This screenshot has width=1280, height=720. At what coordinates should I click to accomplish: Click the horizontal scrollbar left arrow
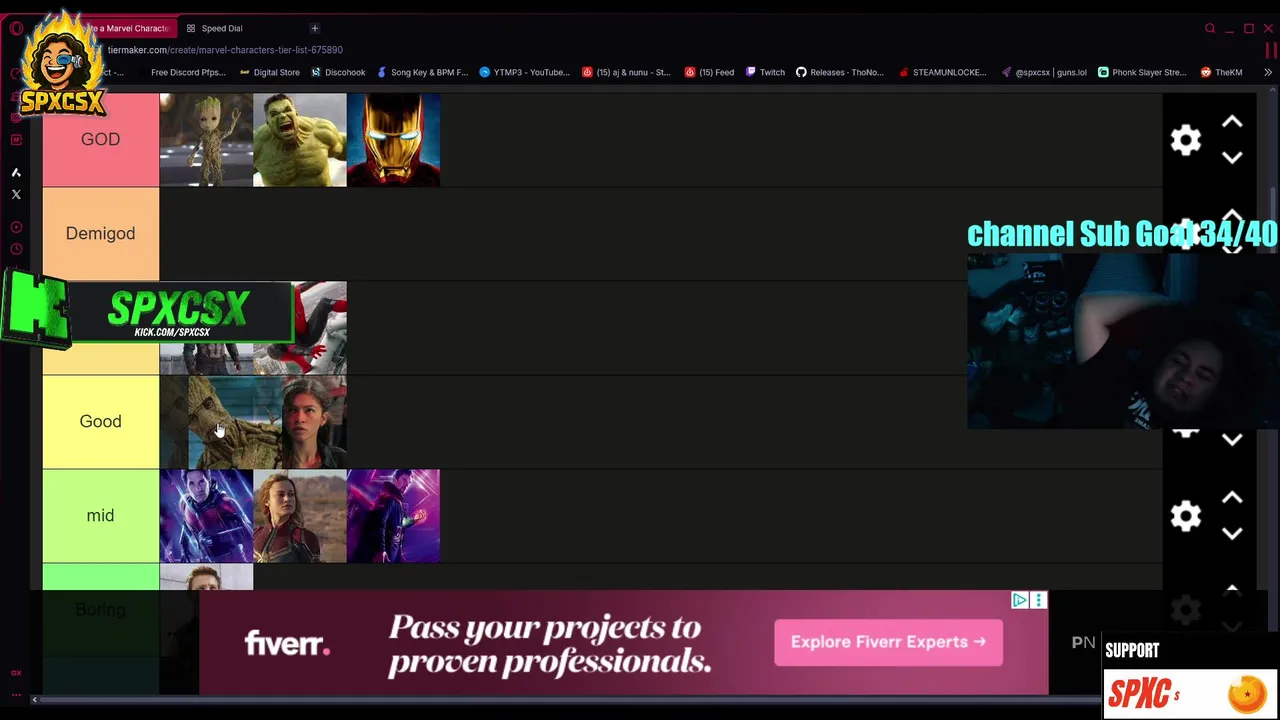pos(34,700)
